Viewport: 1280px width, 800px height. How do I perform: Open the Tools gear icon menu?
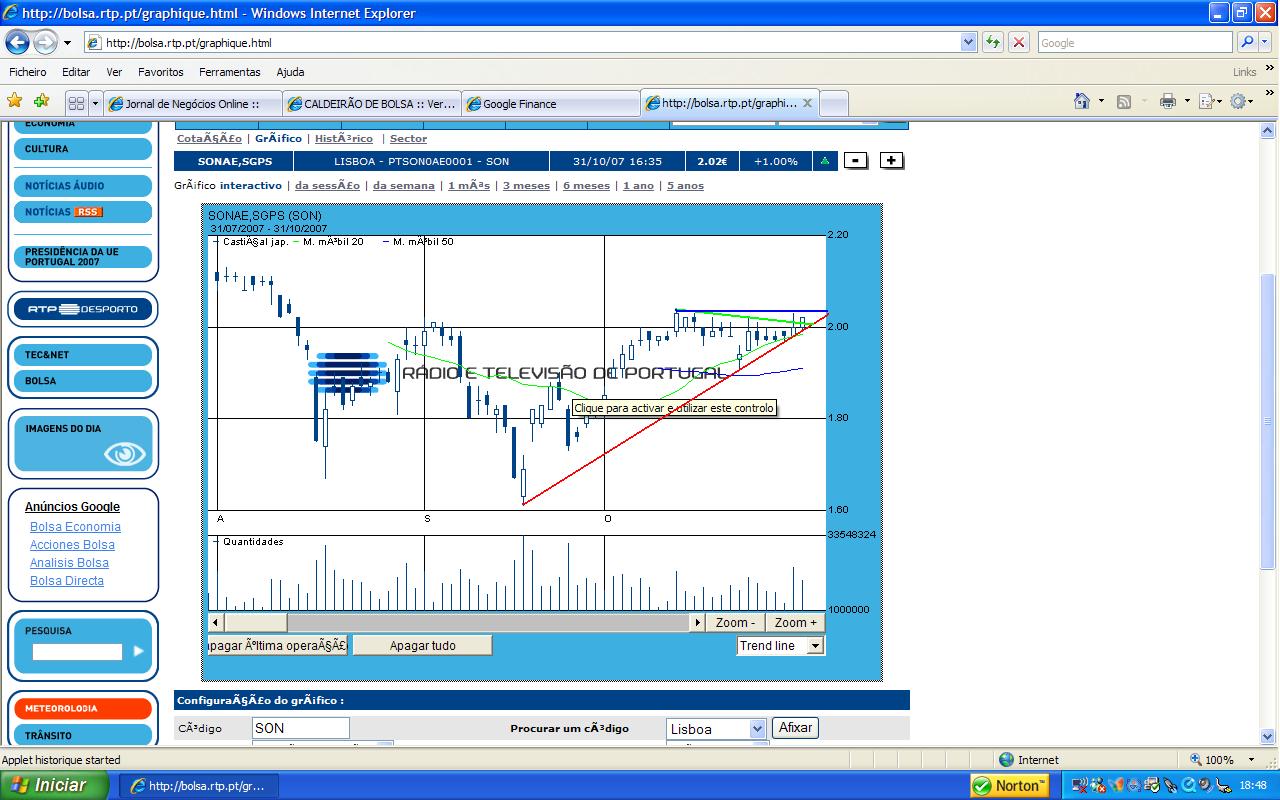coord(1238,101)
